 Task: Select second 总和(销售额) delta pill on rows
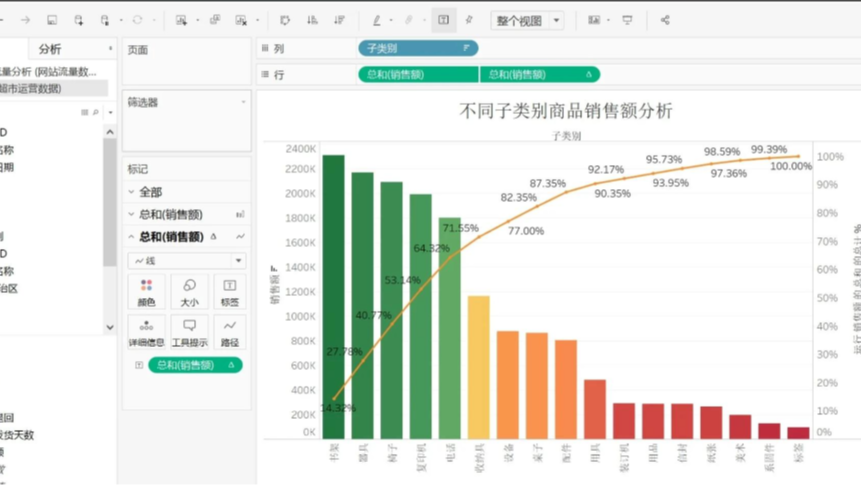point(540,75)
